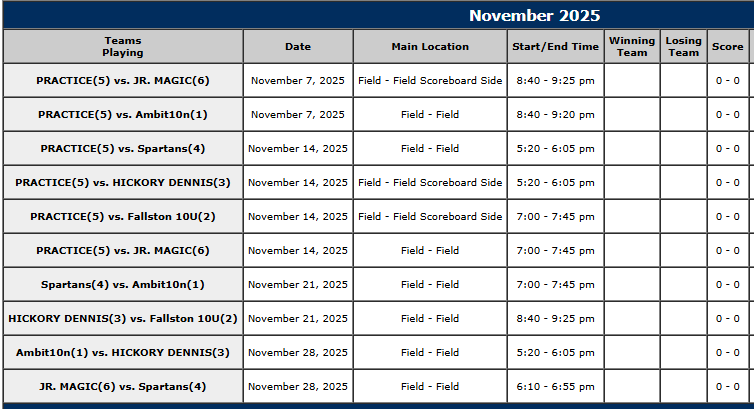Select Ambit10n(1) vs. HICKORY DENNIS(3) game
The image size is (754, 409).
[123, 352]
